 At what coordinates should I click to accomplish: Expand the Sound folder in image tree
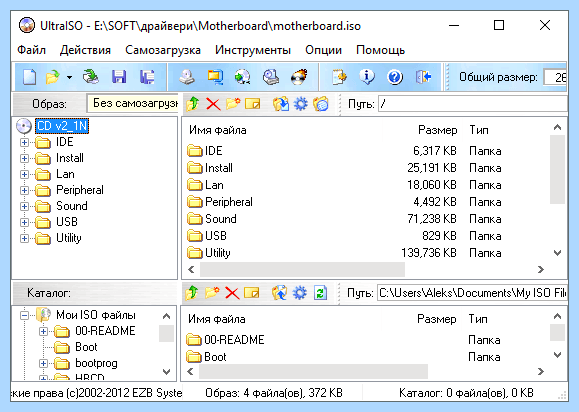(24, 206)
